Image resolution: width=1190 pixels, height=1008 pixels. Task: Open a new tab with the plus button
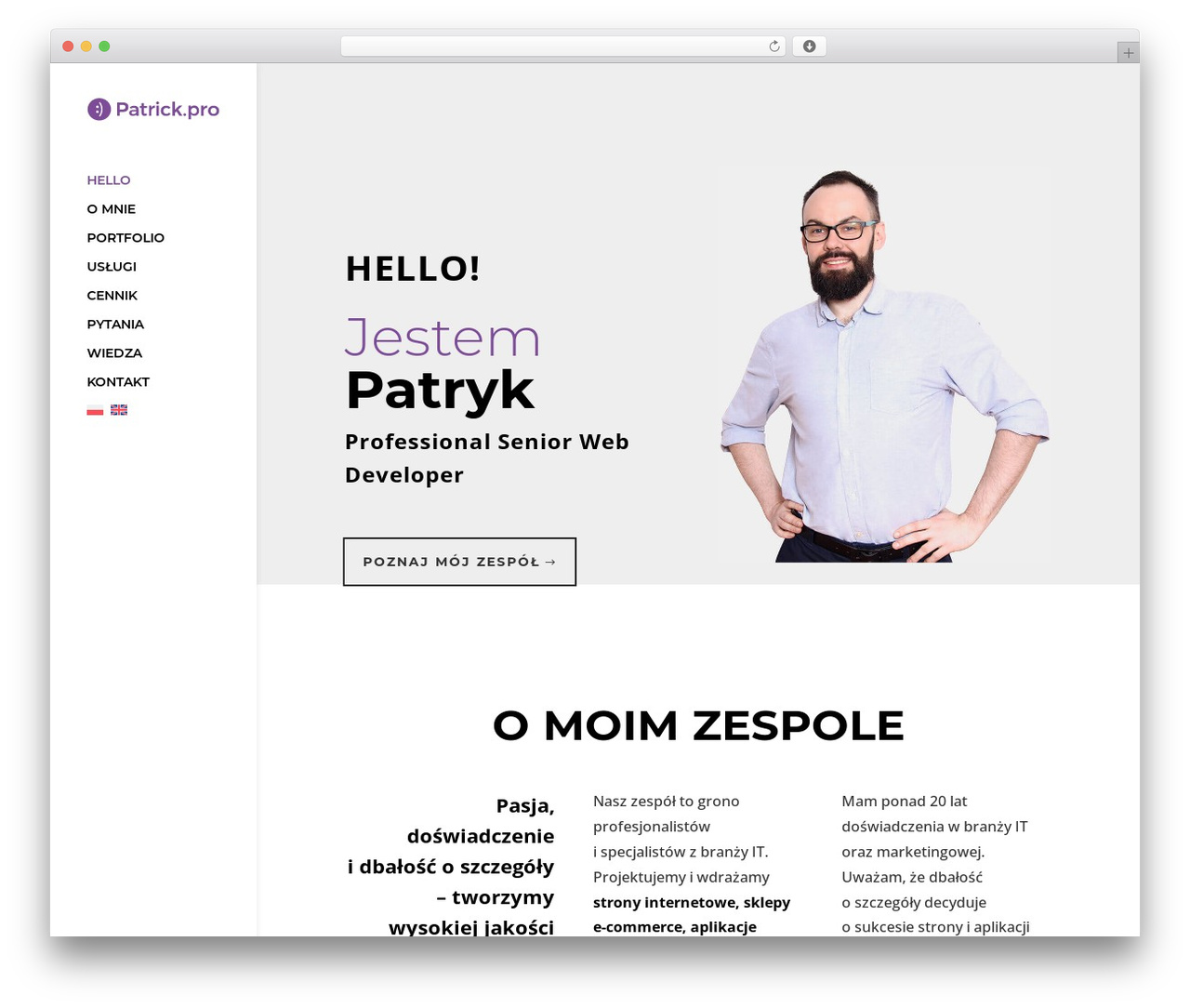pyautogui.click(x=1128, y=53)
